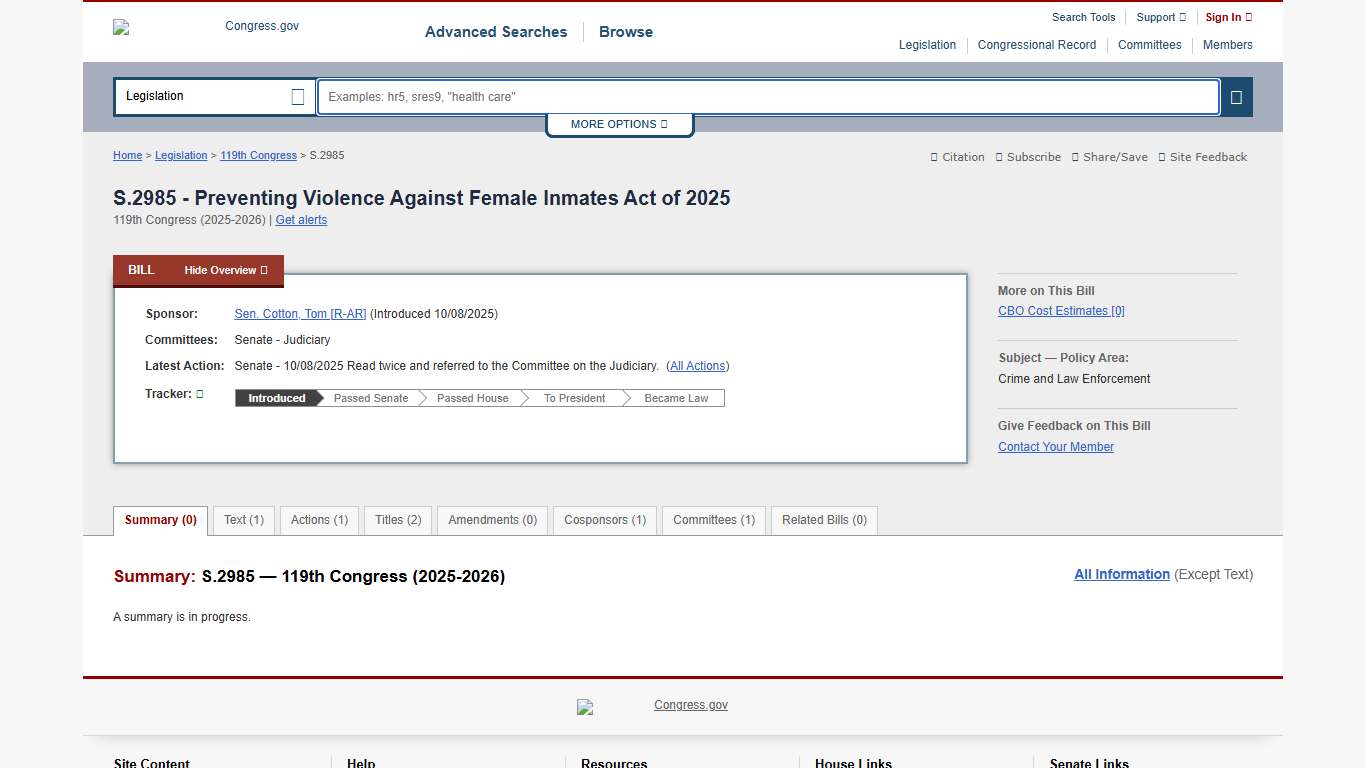Hide the bill Overview panel
The height and width of the screenshot is (768, 1366).
pyautogui.click(x=225, y=270)
